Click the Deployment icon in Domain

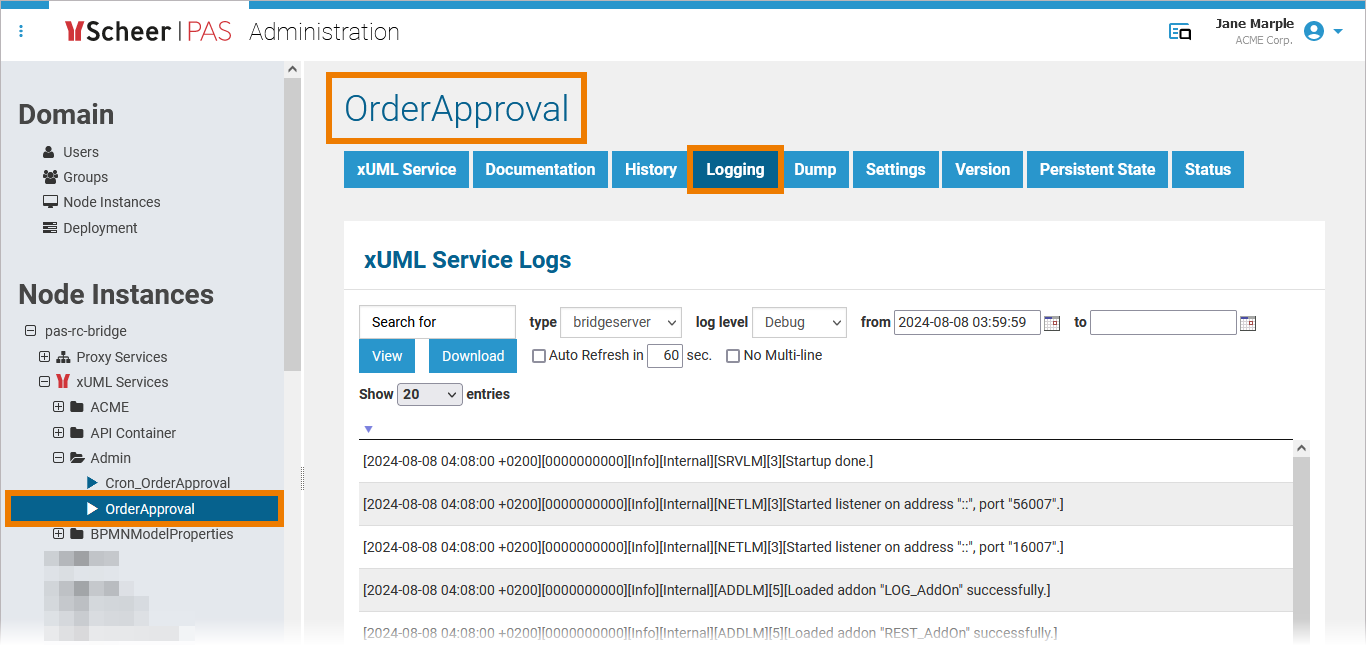click(x=50, y=228)
